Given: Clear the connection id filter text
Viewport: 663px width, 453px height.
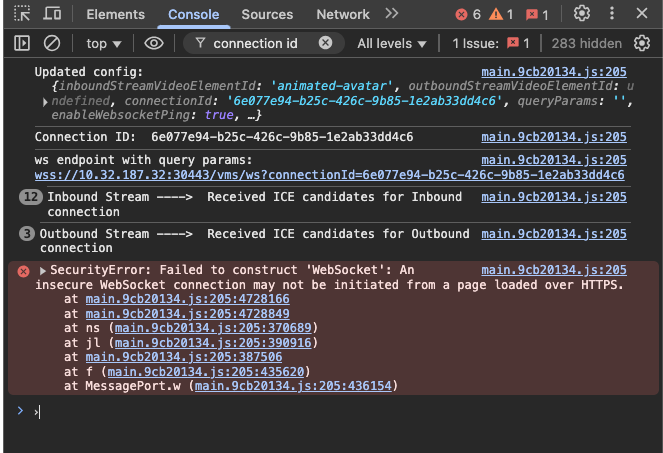Looking at the screenshot, I should tap(325, 43).
